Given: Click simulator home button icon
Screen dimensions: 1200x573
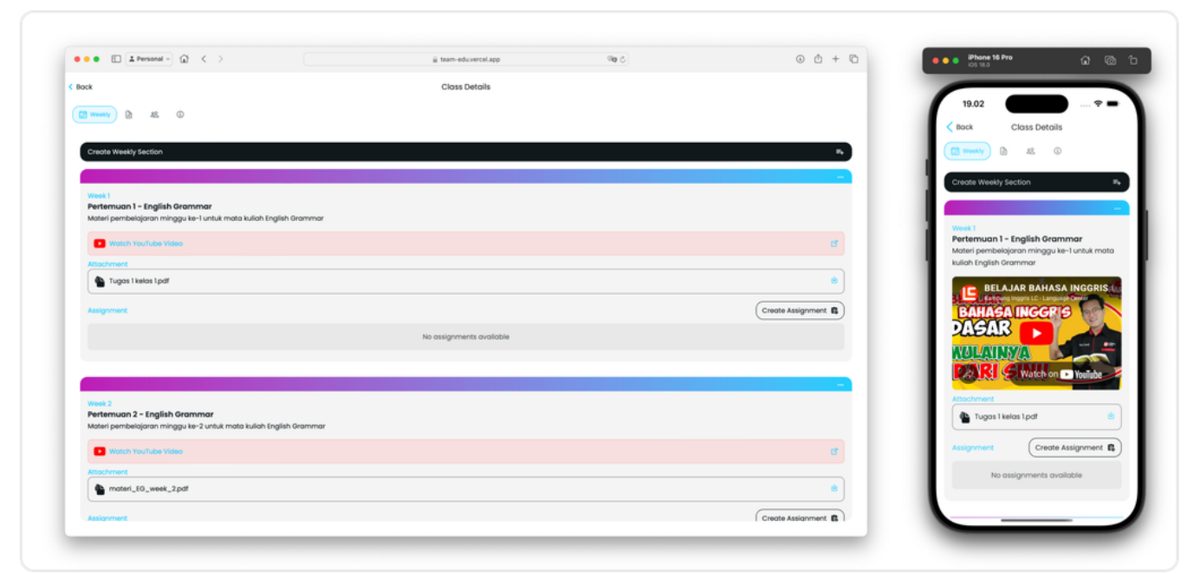Looking at the screenshot, I should (1085, 60).
